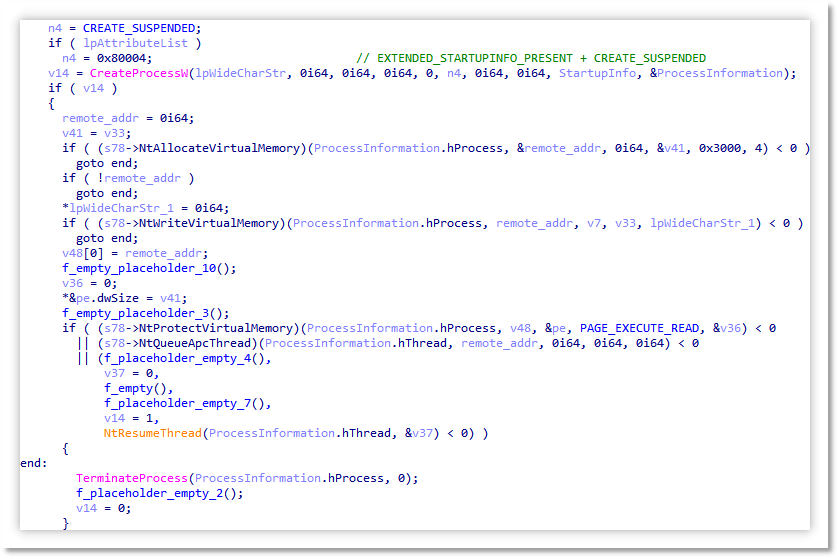The width and height of the screenshot is (839, 559).
Task: Select the NtWriteVirtualMemory call
Action: click(x=209, y=223)
